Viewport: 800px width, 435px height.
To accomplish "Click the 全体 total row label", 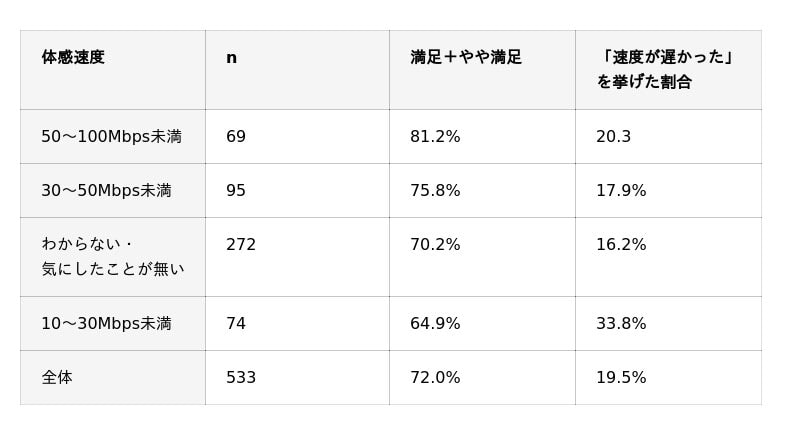I will pyautogui.click(x=113, y=378).
